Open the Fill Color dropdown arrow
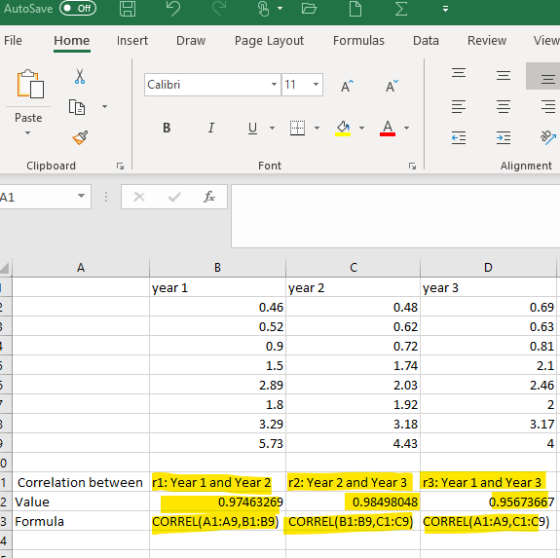 [362, 128]
